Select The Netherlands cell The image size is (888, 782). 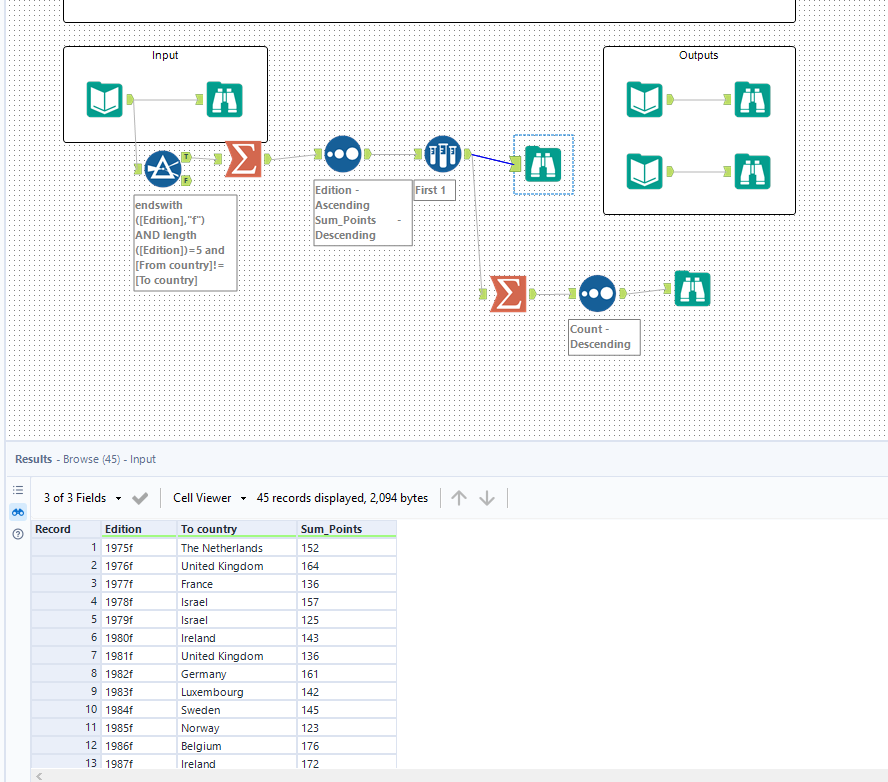[x=237, y=548]
